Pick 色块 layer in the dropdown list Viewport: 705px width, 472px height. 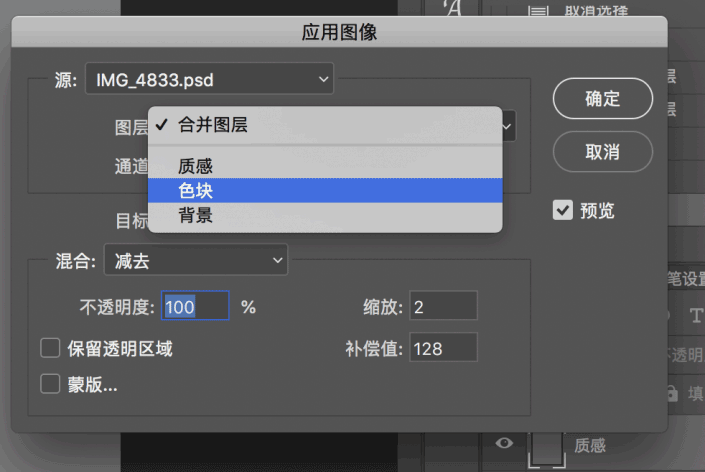325,191
